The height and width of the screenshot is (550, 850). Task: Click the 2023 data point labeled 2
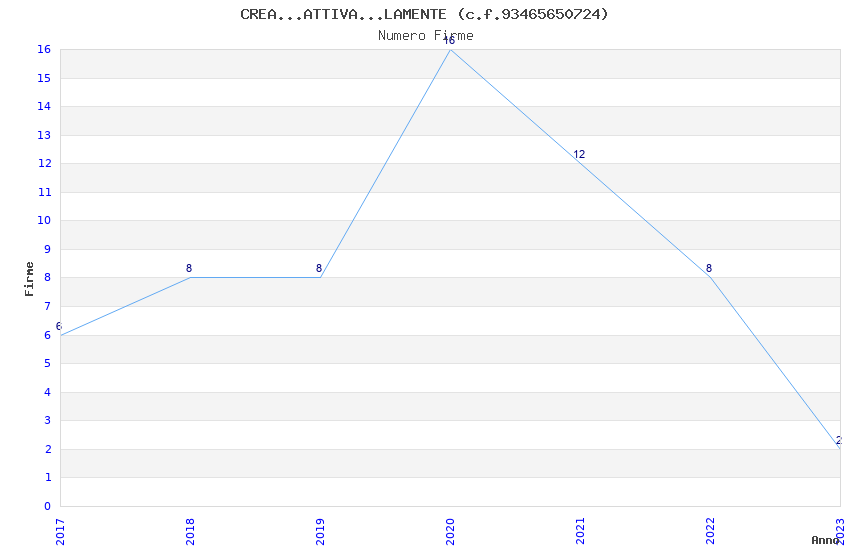point(839,441)
